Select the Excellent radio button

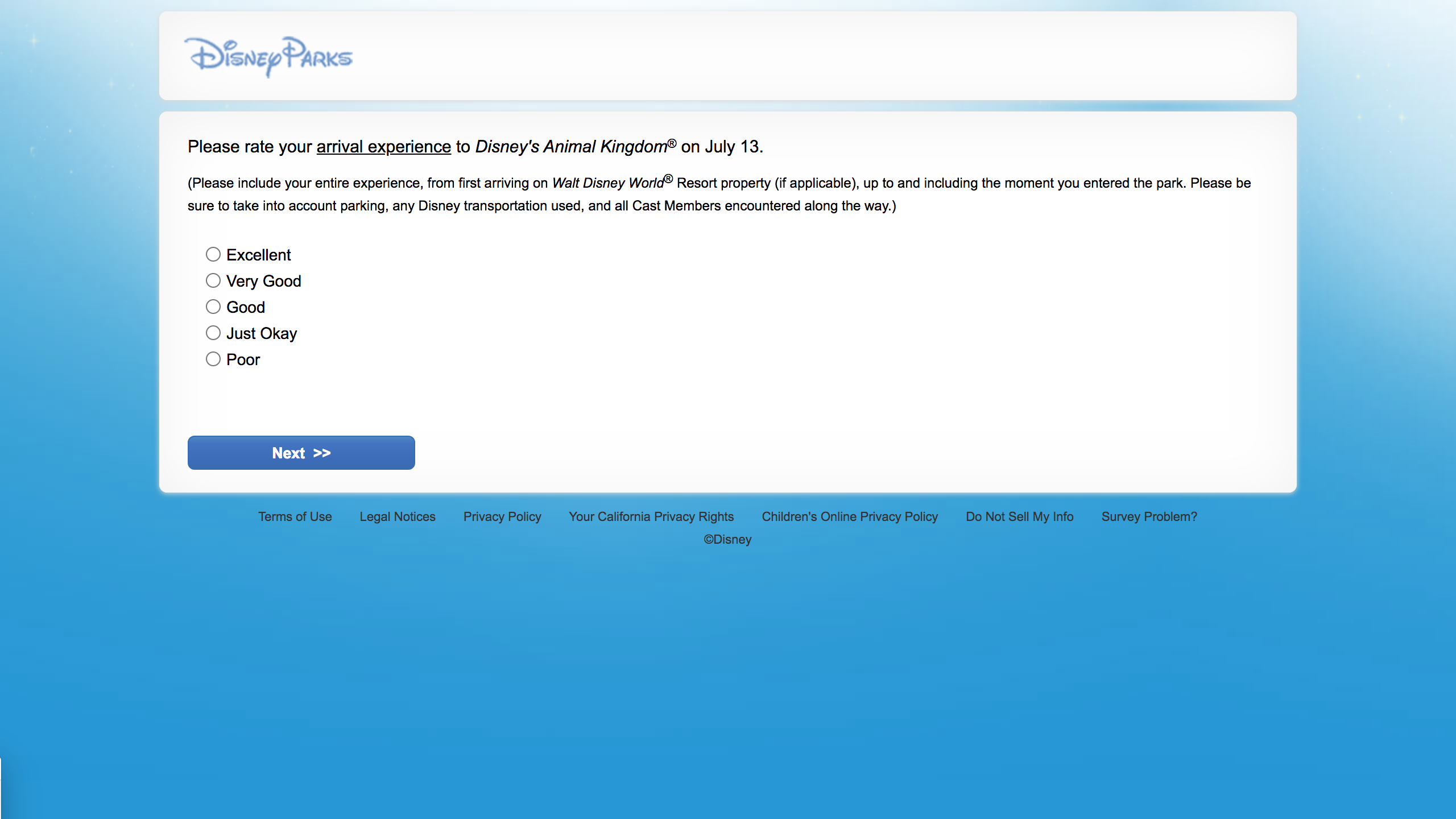point(213,254)
